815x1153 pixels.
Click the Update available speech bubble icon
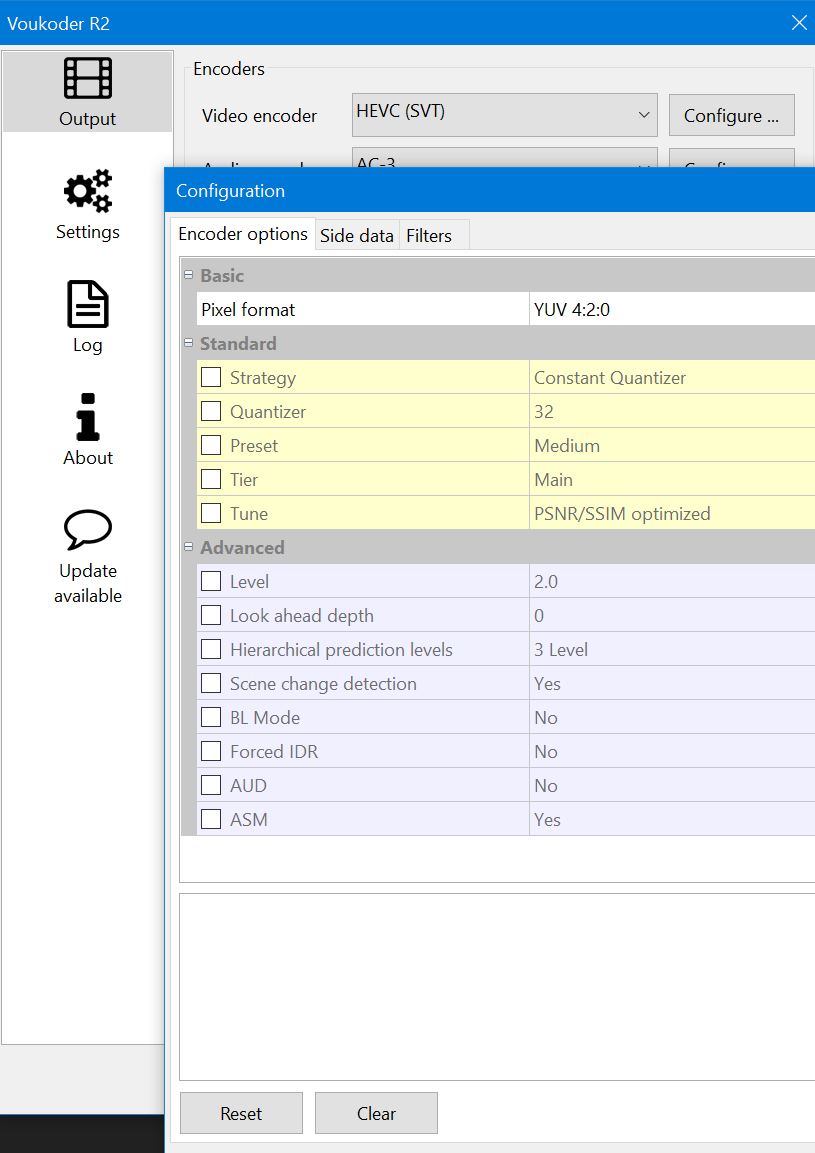tap(88, 530)
